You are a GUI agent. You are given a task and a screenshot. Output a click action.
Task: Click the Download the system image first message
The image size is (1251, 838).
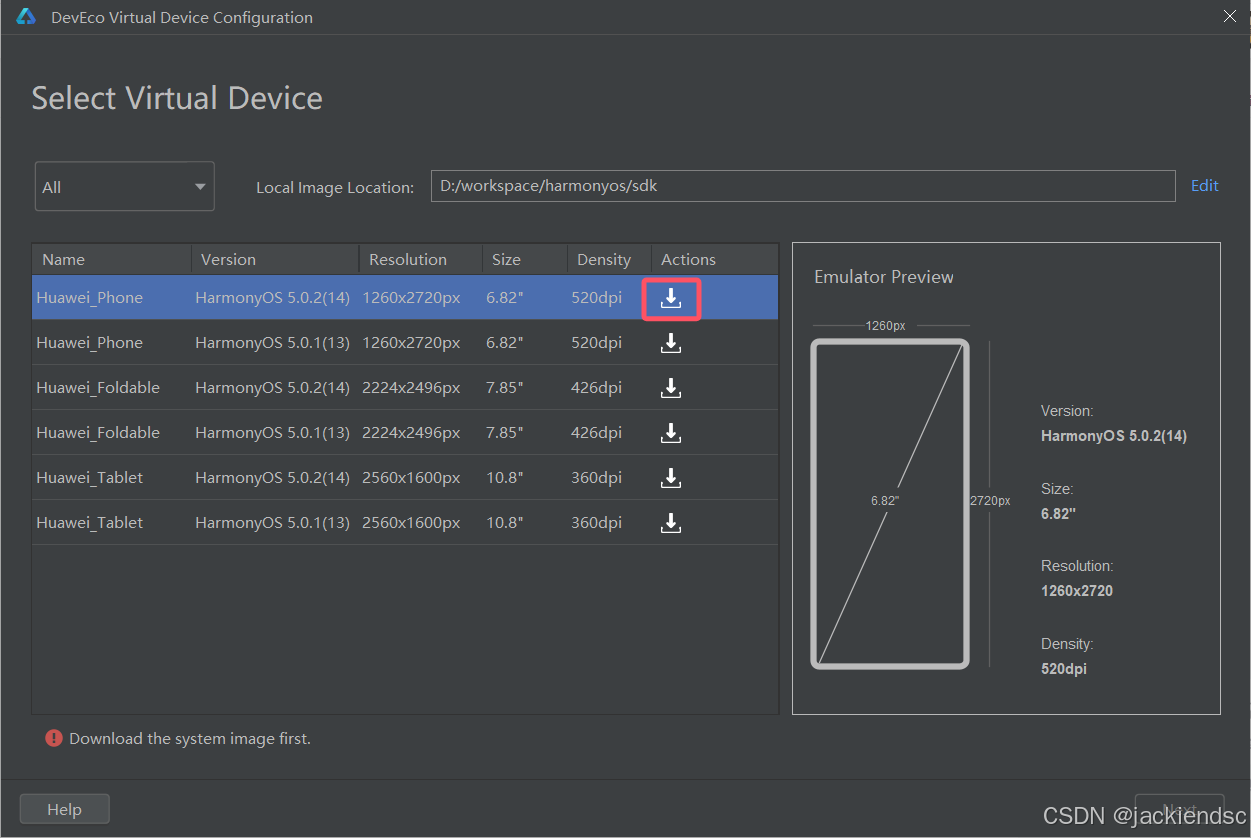(190, 739)
